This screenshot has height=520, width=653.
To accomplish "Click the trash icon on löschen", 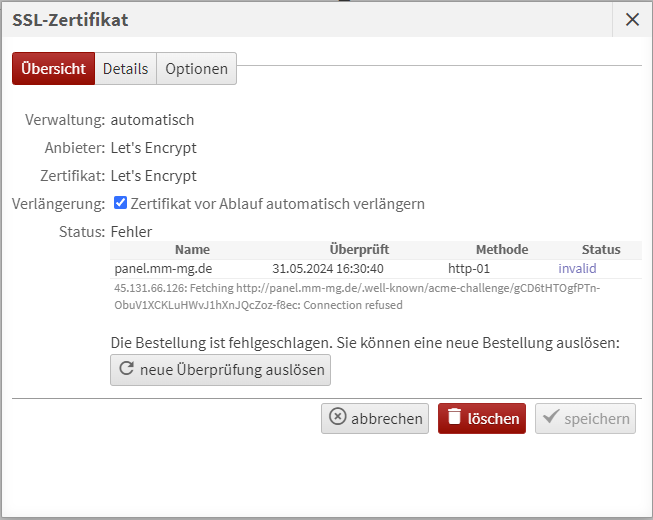I will click(454, 418).
